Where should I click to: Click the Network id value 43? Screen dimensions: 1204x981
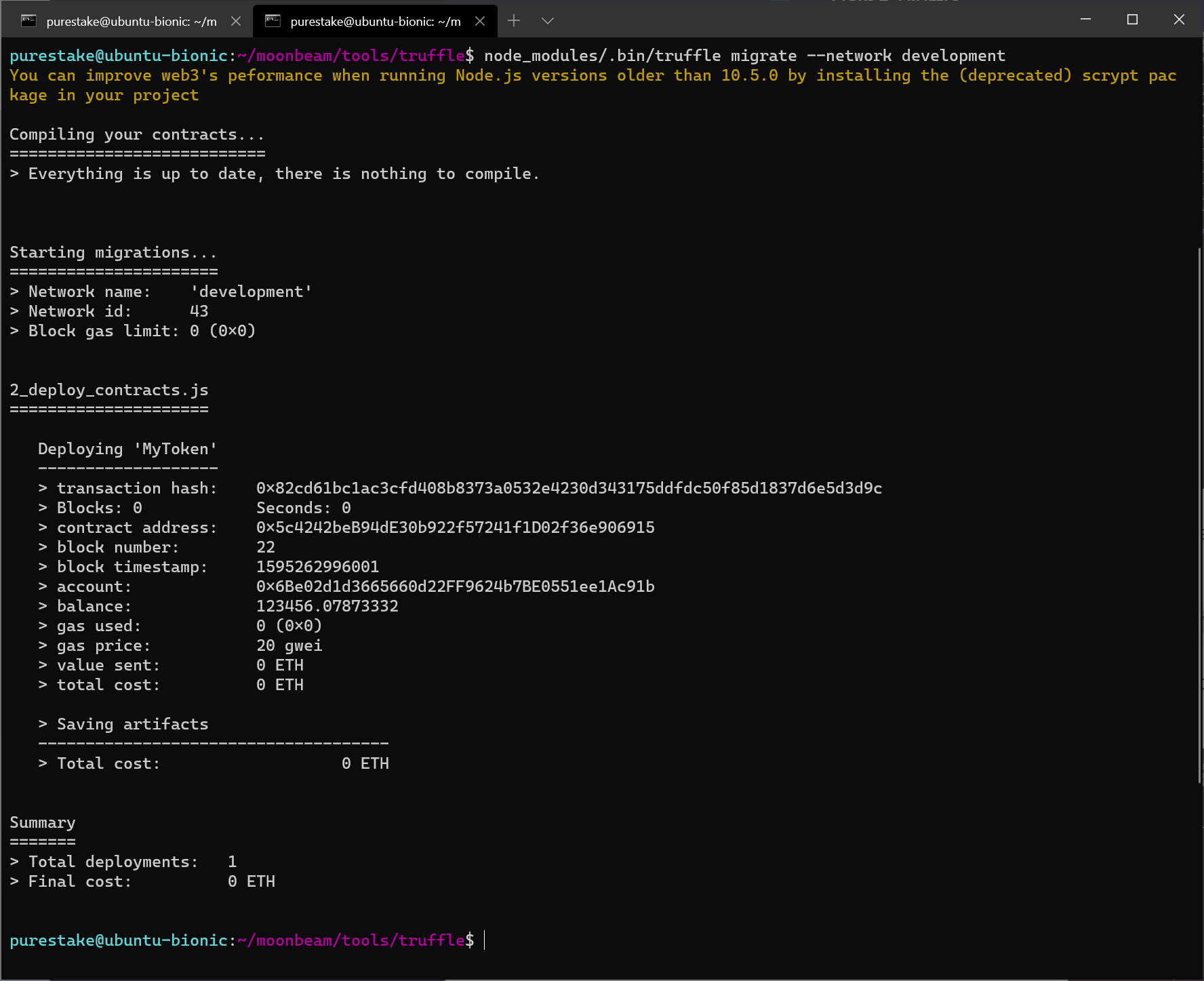coord(199,311)
